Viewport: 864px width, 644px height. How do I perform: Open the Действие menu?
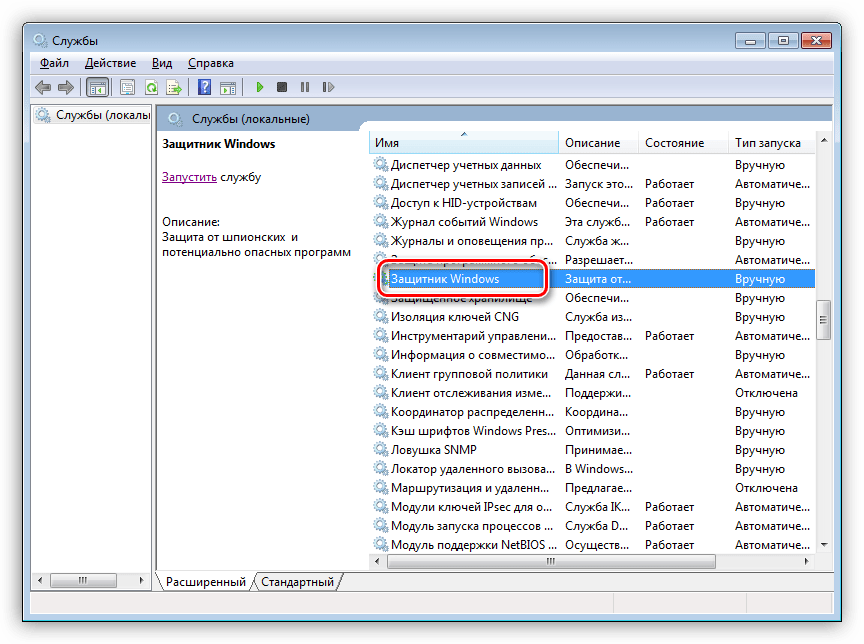click(x=110, y=63)
